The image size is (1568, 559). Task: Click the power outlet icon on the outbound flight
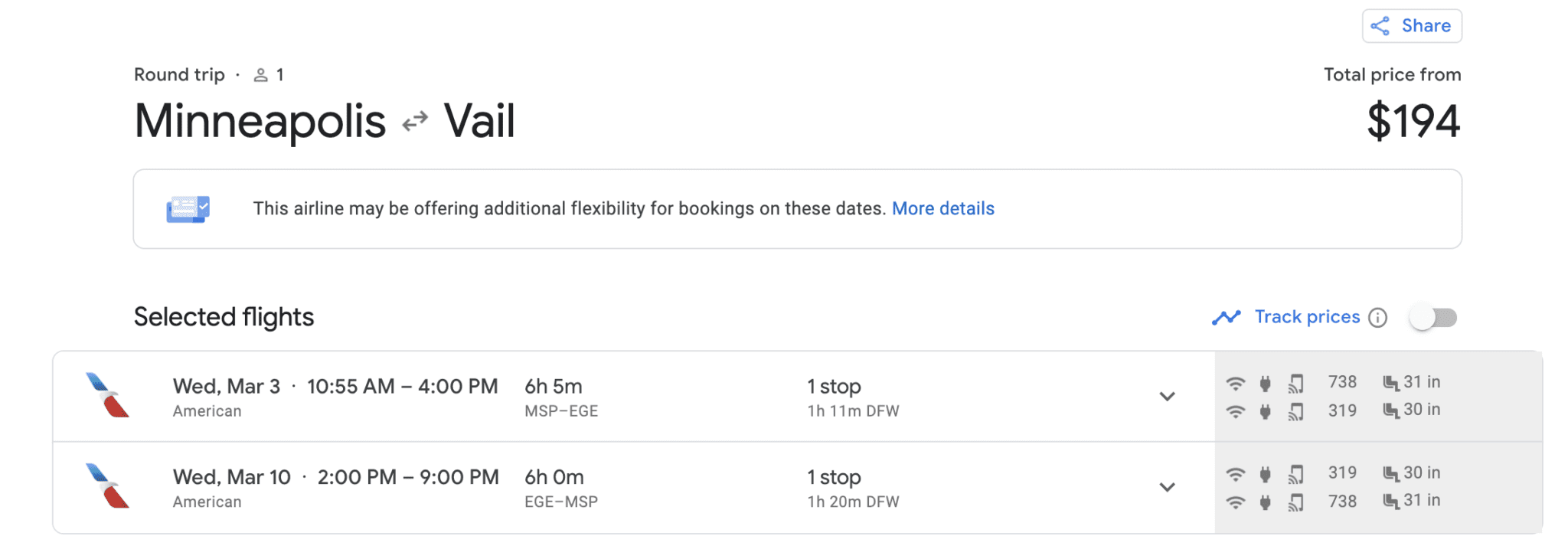click(x=1266, y=382)
